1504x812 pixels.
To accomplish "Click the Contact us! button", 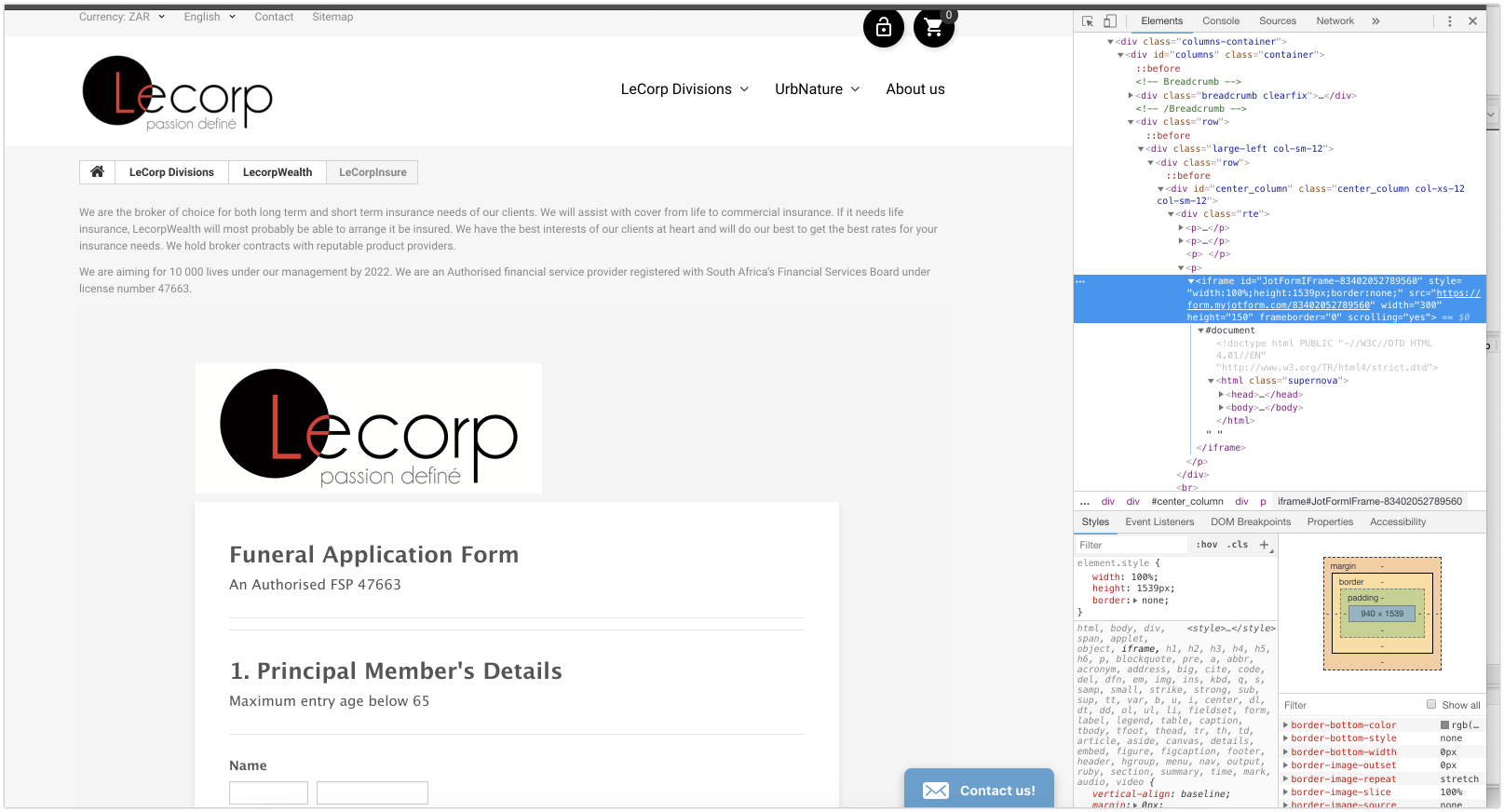I will (x=979, y=790).
